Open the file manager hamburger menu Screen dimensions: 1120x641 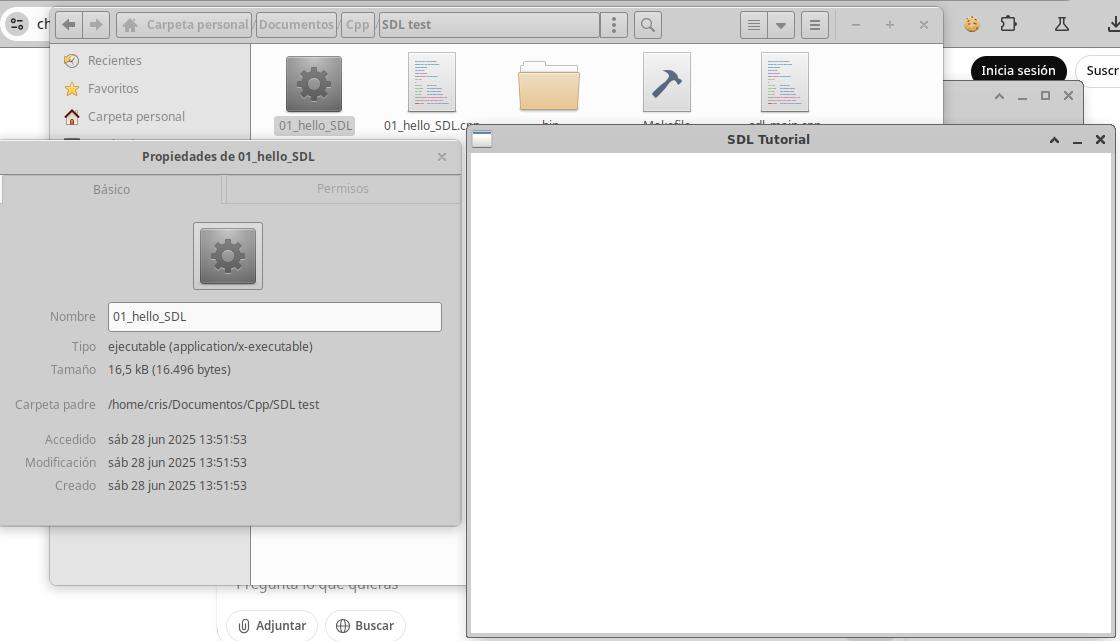[814, 25]
